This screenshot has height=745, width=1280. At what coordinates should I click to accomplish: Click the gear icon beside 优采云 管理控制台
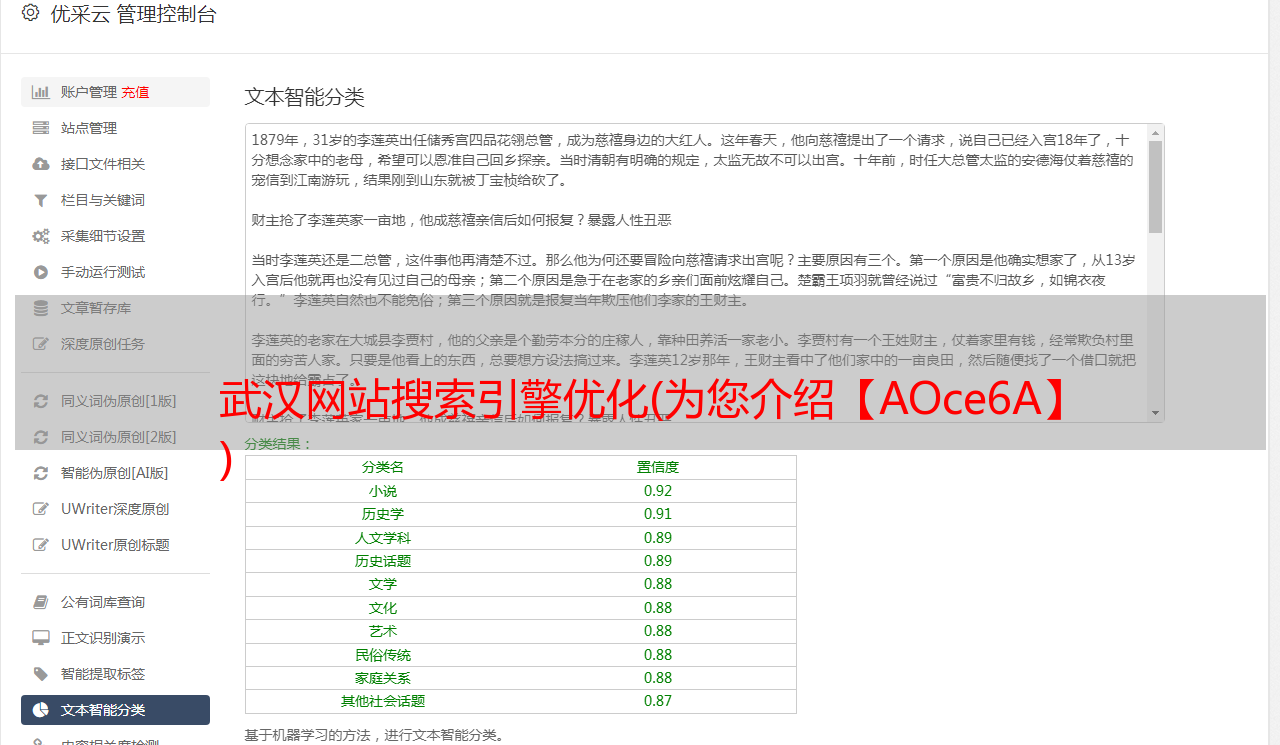30,13
